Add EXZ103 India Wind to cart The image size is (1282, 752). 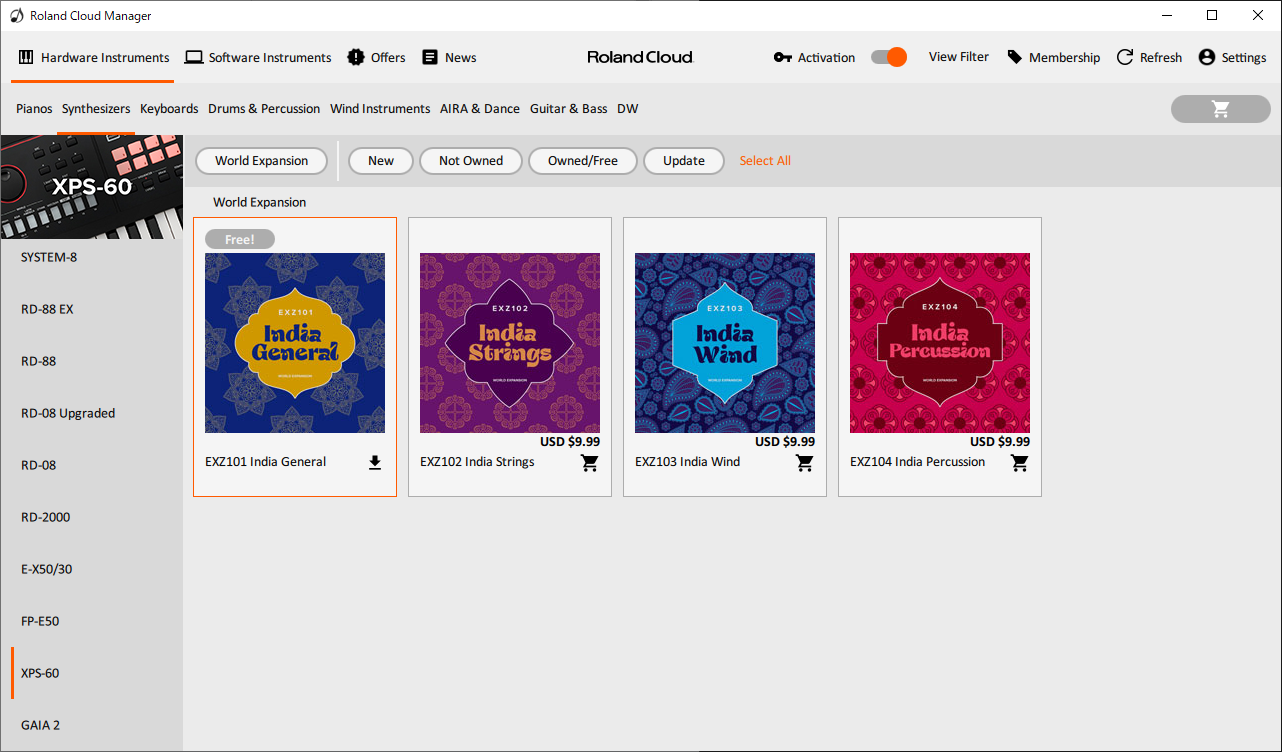click(x=805, y=463)
